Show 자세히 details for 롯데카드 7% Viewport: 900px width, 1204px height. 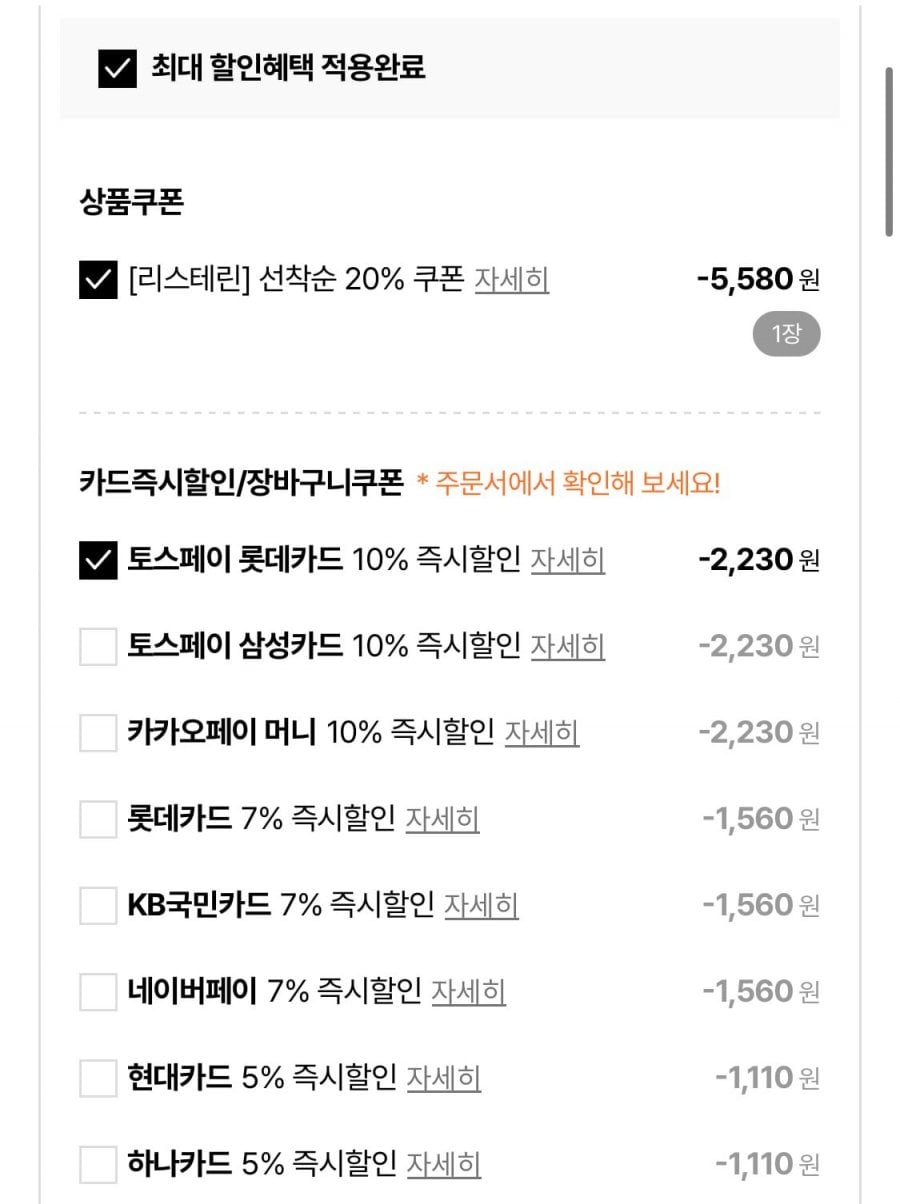[x=442, y=820]
